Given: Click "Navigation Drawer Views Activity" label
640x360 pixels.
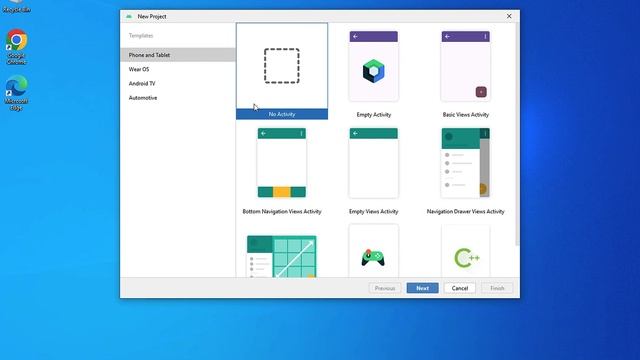Looking at the screenshot, I should click(465, 211).
